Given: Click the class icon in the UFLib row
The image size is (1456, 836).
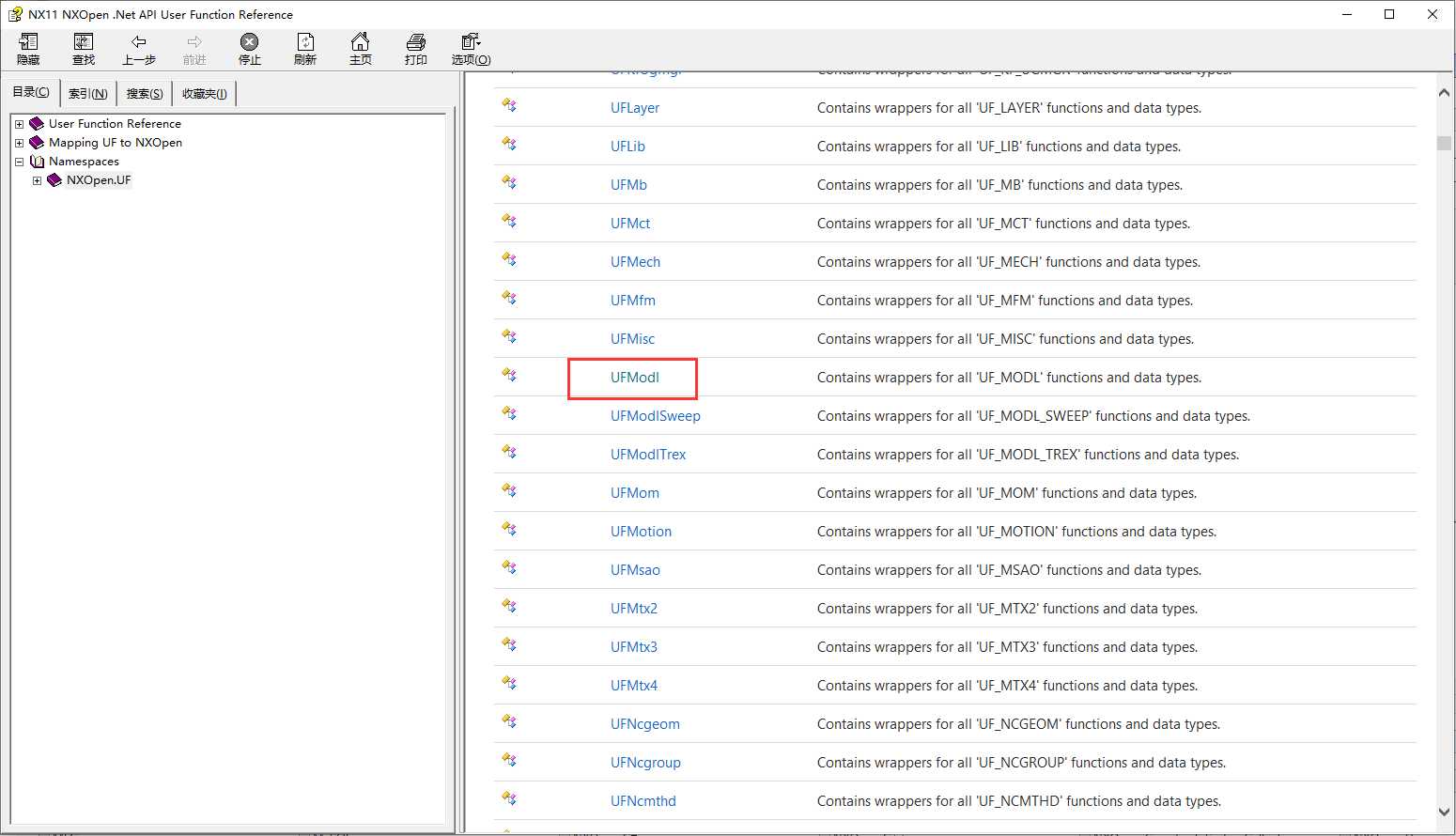Looking at the screenshot, I should [x=509, y=144].
